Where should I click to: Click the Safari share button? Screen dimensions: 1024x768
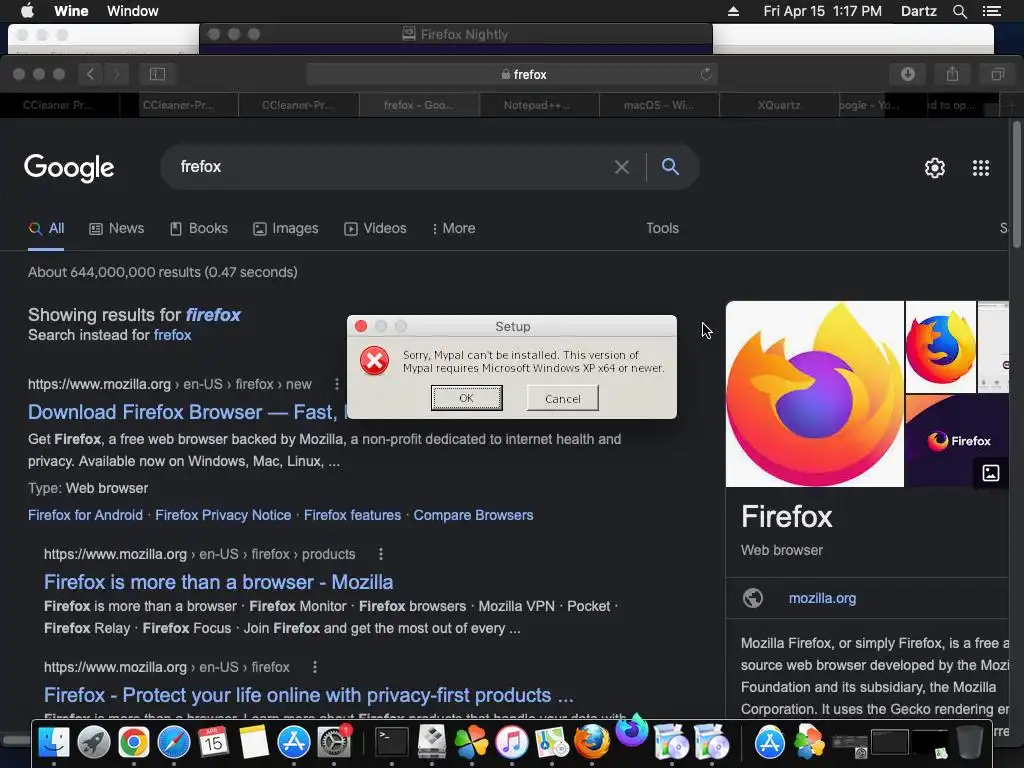952,74
